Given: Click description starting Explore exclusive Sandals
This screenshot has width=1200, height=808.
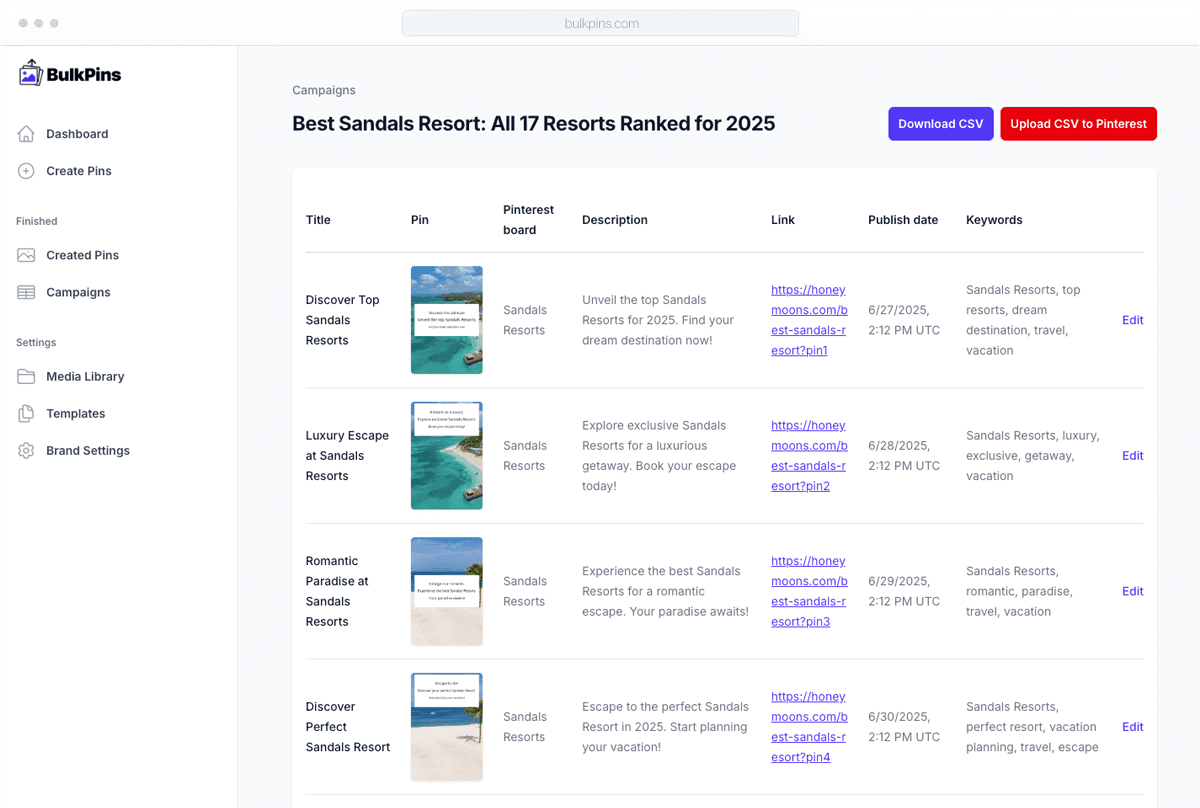Looking at the screenshot, I should [660, 456].
